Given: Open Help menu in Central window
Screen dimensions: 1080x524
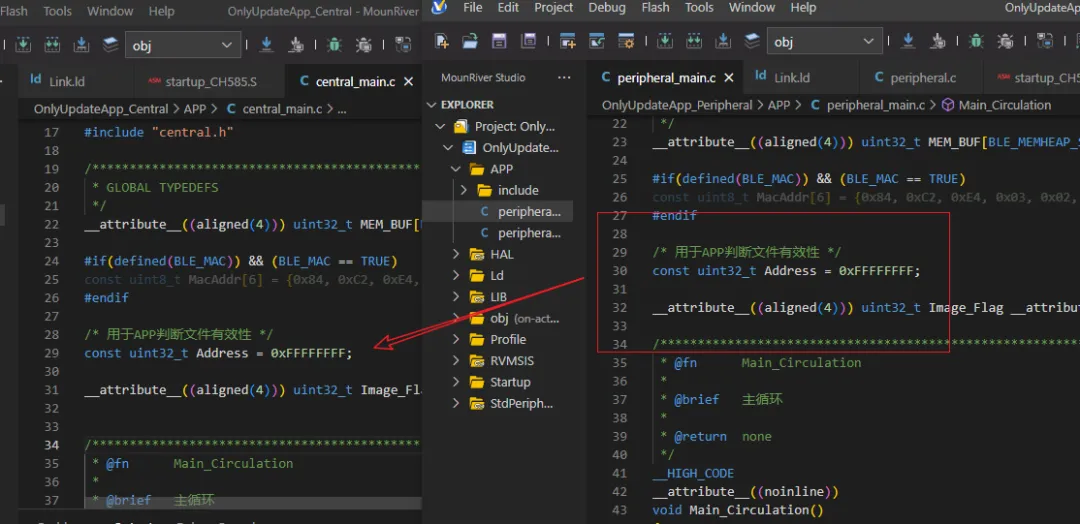Looking at the screenshot, I should pos(162,11).
